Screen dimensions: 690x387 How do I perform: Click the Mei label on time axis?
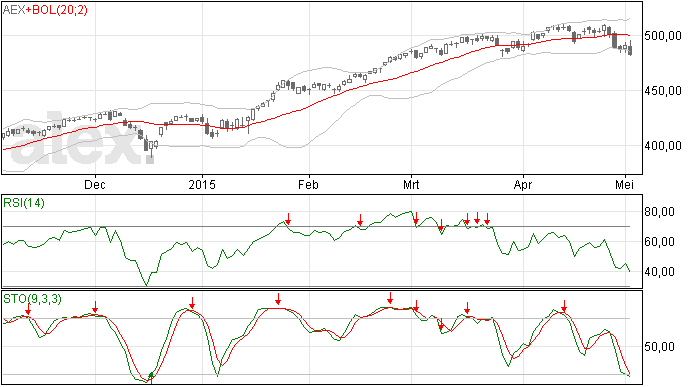tap(625, 184)
